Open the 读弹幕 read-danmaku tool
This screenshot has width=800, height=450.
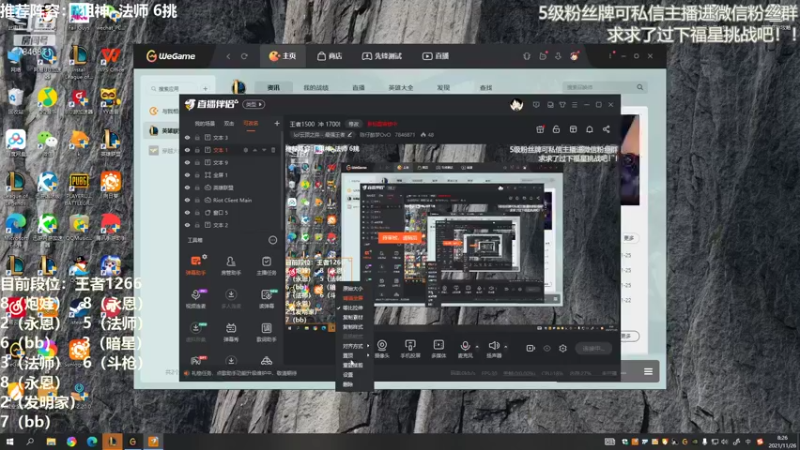pyautogui.click(x=266, y=299)
